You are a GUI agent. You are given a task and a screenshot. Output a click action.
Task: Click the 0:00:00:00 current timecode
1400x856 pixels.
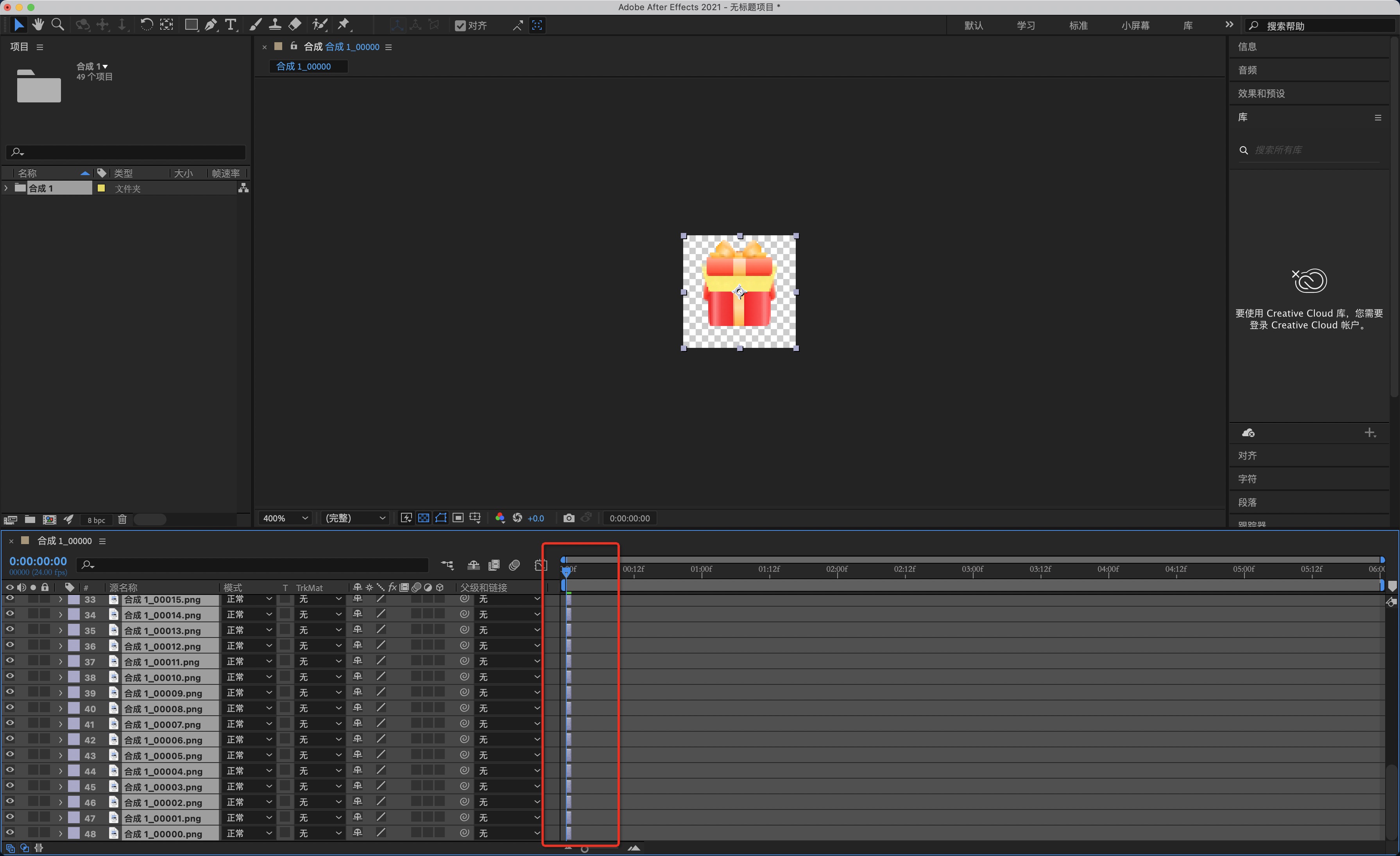(x=38, y=561)
